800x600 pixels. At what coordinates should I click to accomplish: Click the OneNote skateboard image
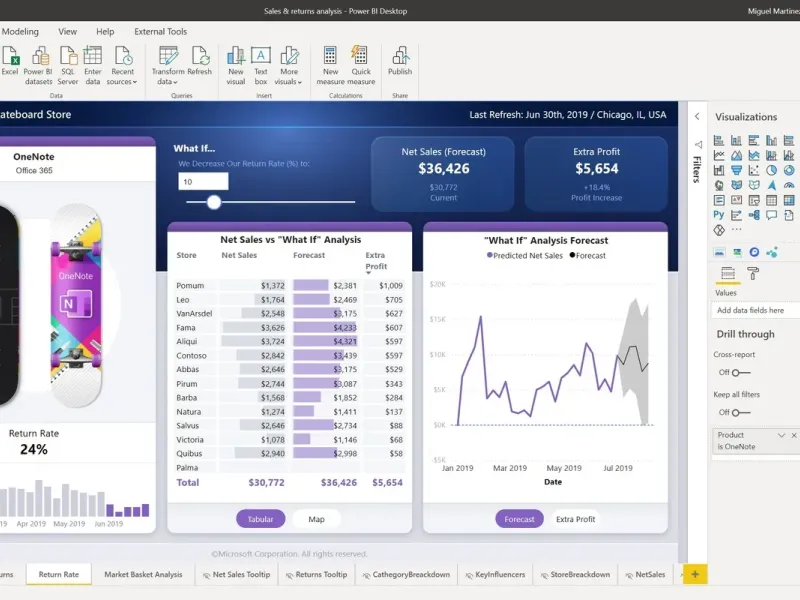click(x=76, y=305)
